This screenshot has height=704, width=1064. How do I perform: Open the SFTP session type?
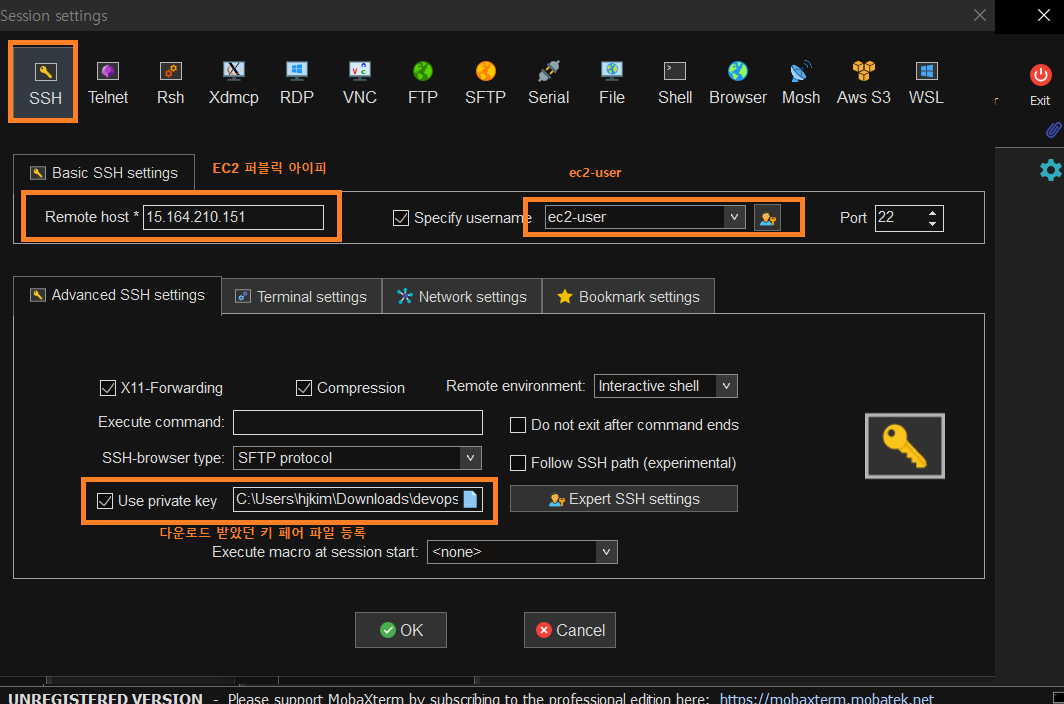(x=485, y=83)
